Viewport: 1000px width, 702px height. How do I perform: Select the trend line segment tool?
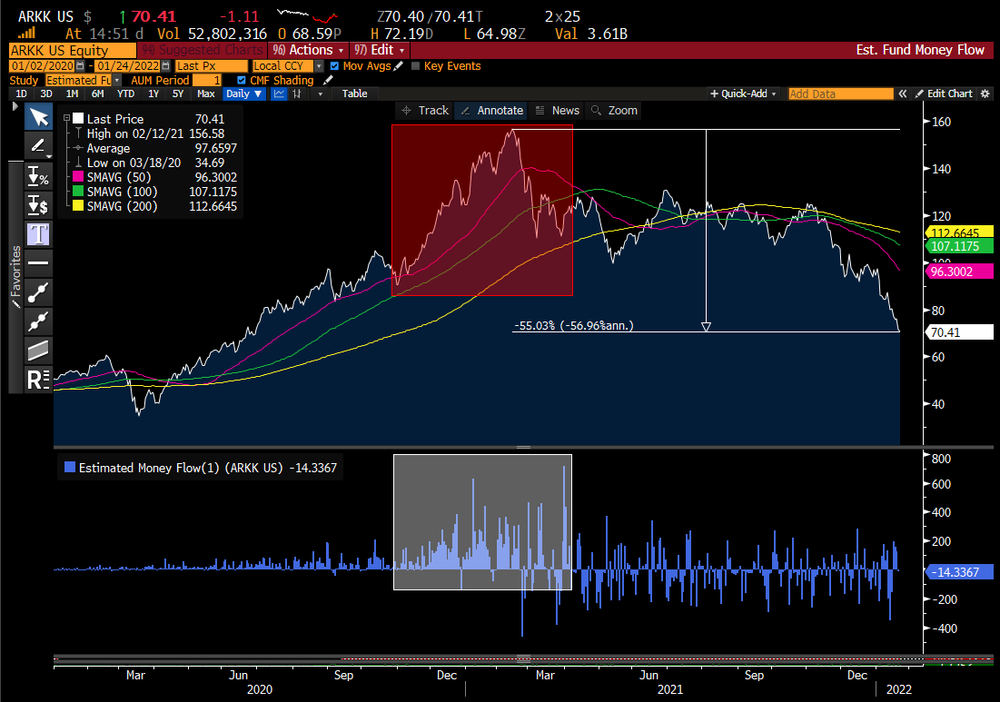tap(38, 292)
